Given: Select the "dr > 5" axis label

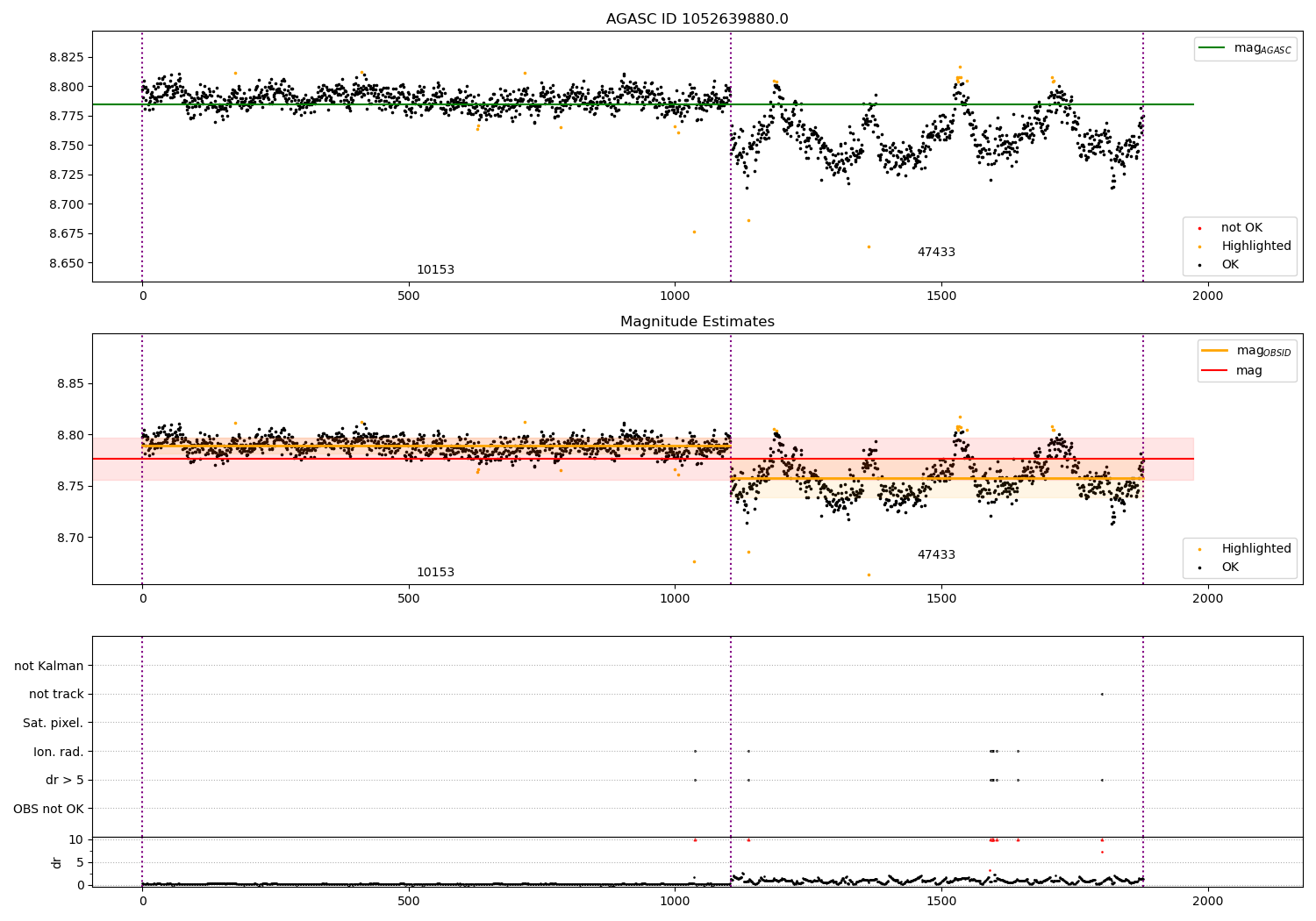Looking at the screenshot, I should click(65, 780).
